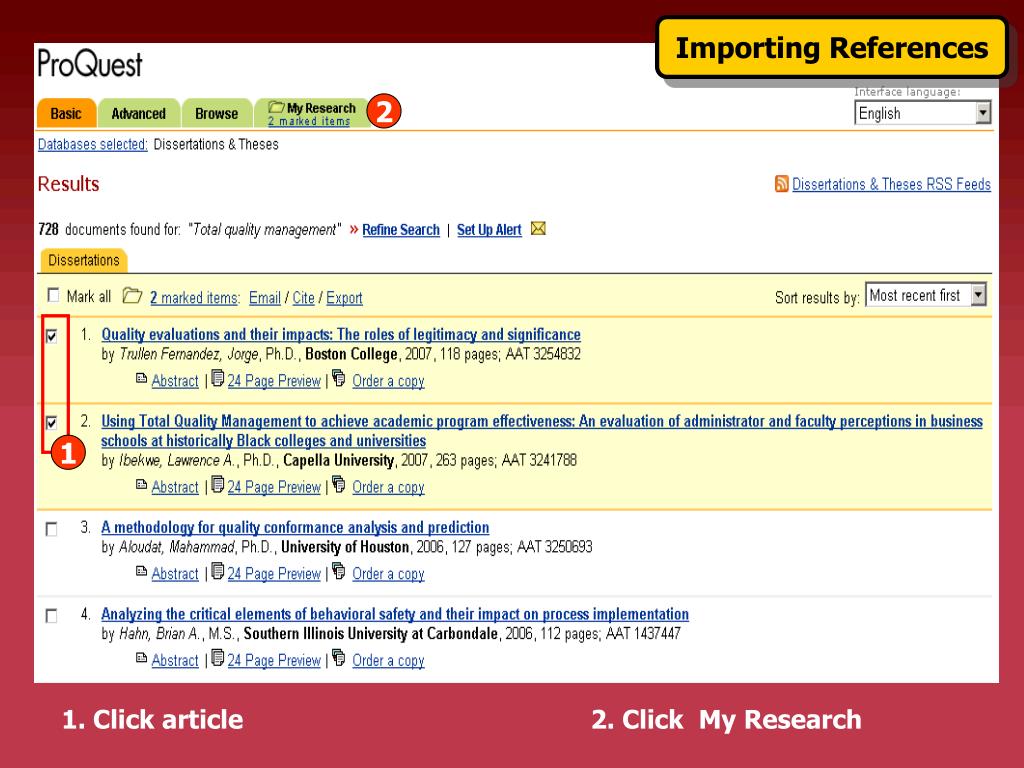Viewport: 1024px width, 768px height.
Task: Click the marked items folder icon
Action: [x=132, y=296]
